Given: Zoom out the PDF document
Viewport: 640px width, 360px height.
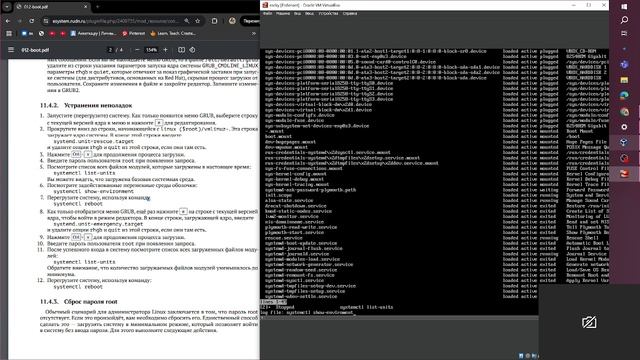Looking at the screenshot, I should (137, 50).
